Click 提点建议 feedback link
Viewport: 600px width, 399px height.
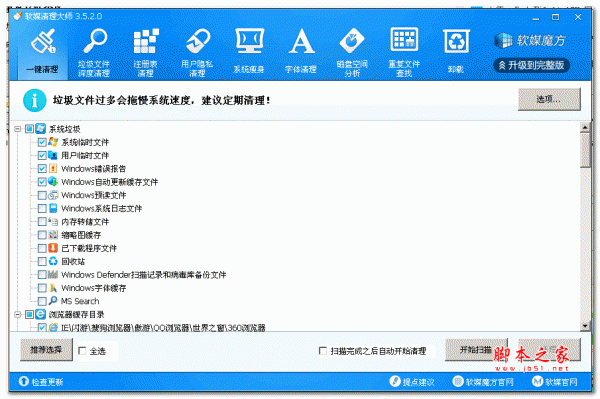point(412,381)
